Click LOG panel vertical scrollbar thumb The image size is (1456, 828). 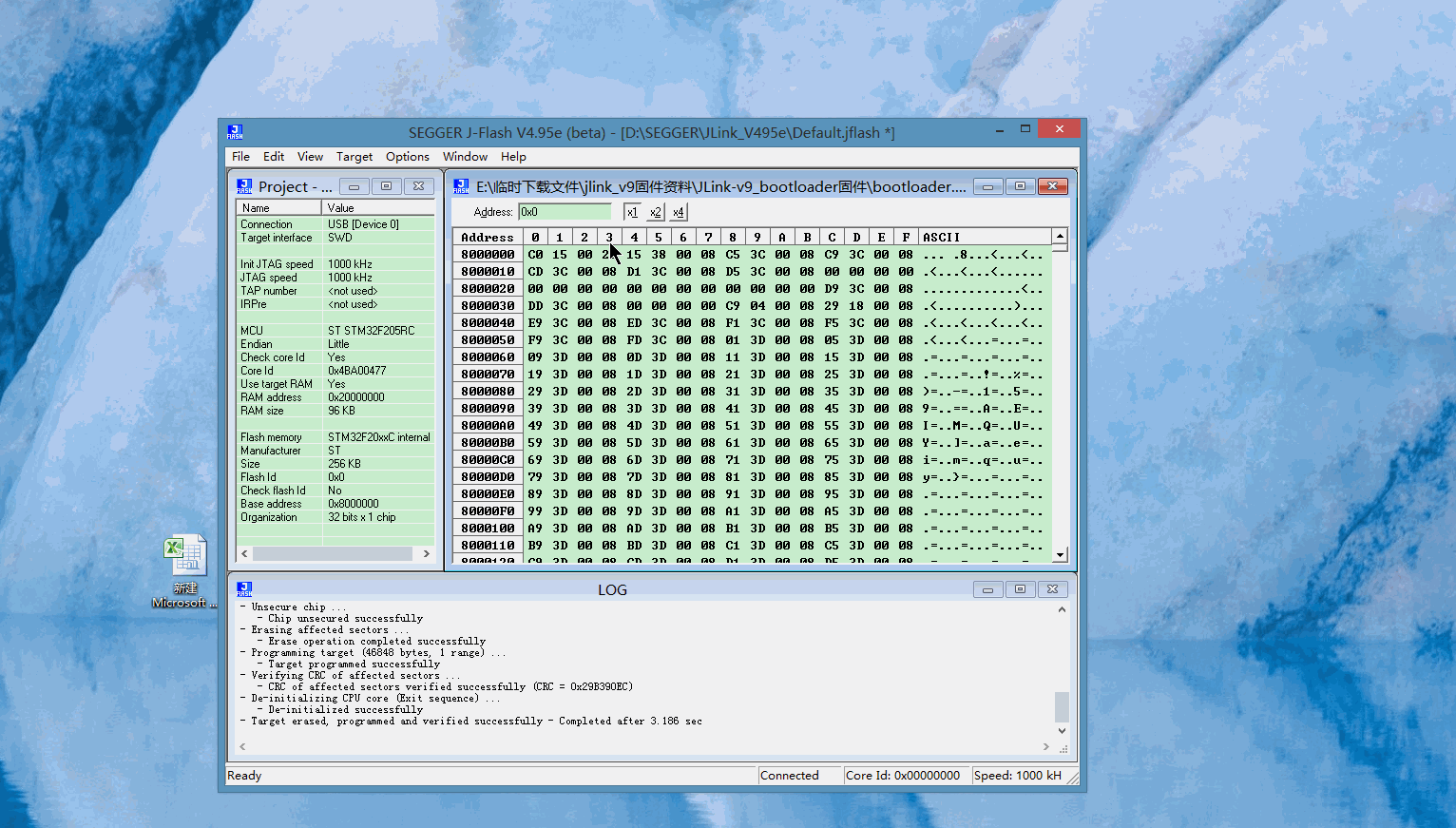pos(1062,706)
